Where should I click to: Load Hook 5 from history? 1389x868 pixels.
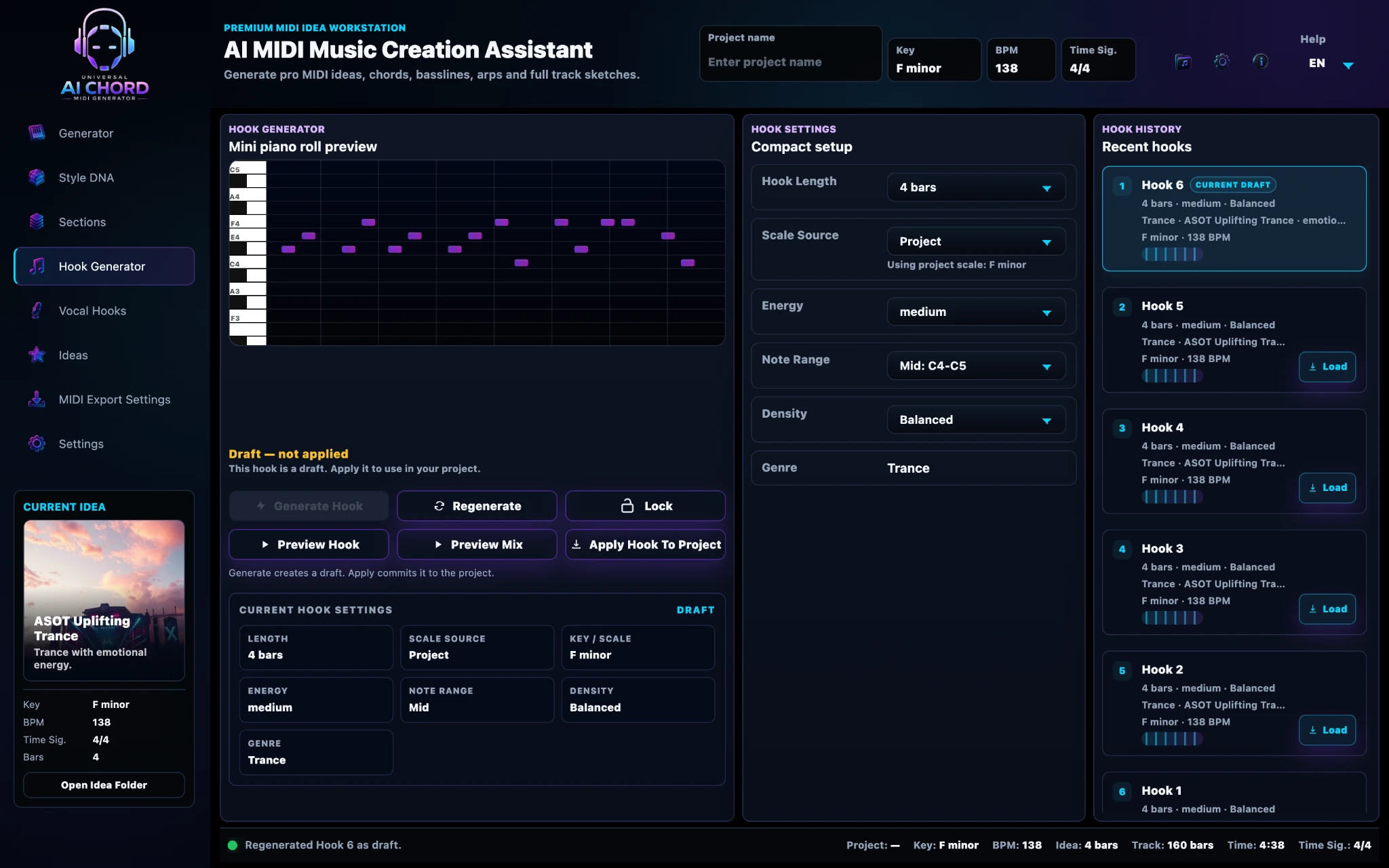click(1327, 367)
